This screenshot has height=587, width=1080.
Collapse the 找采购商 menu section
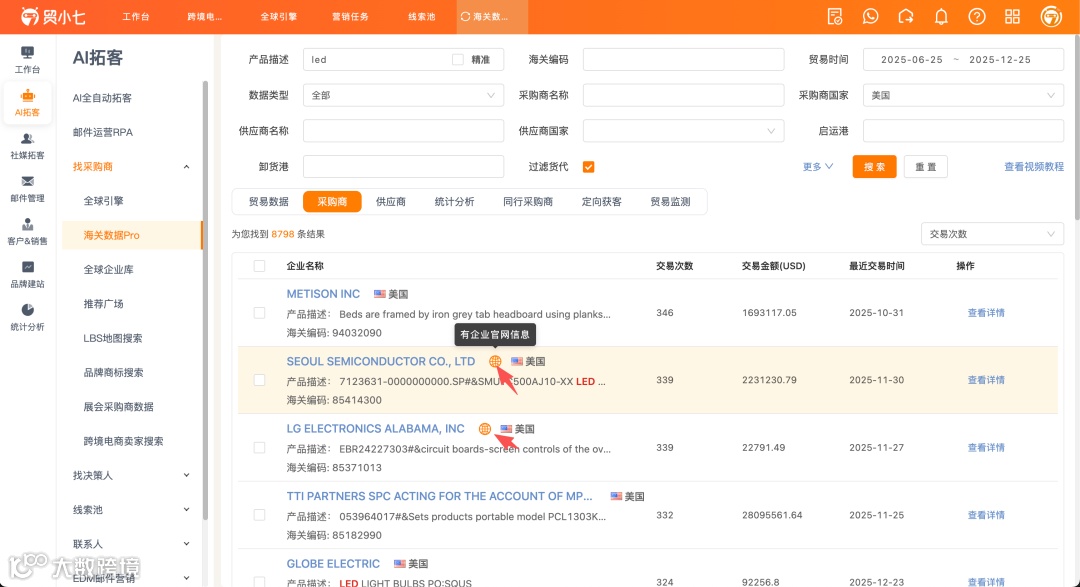pos(131,167)
